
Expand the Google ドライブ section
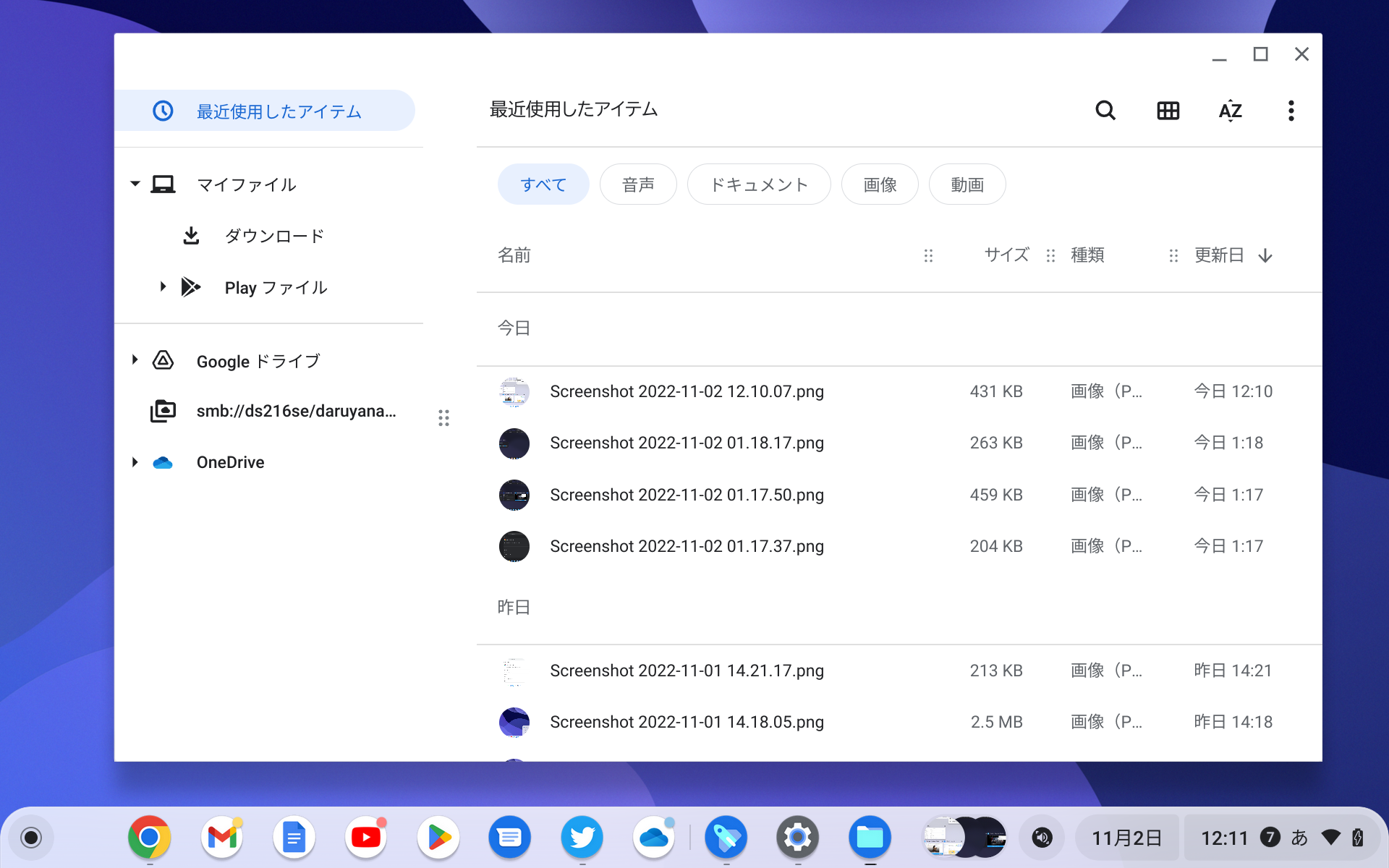[134, 360]
